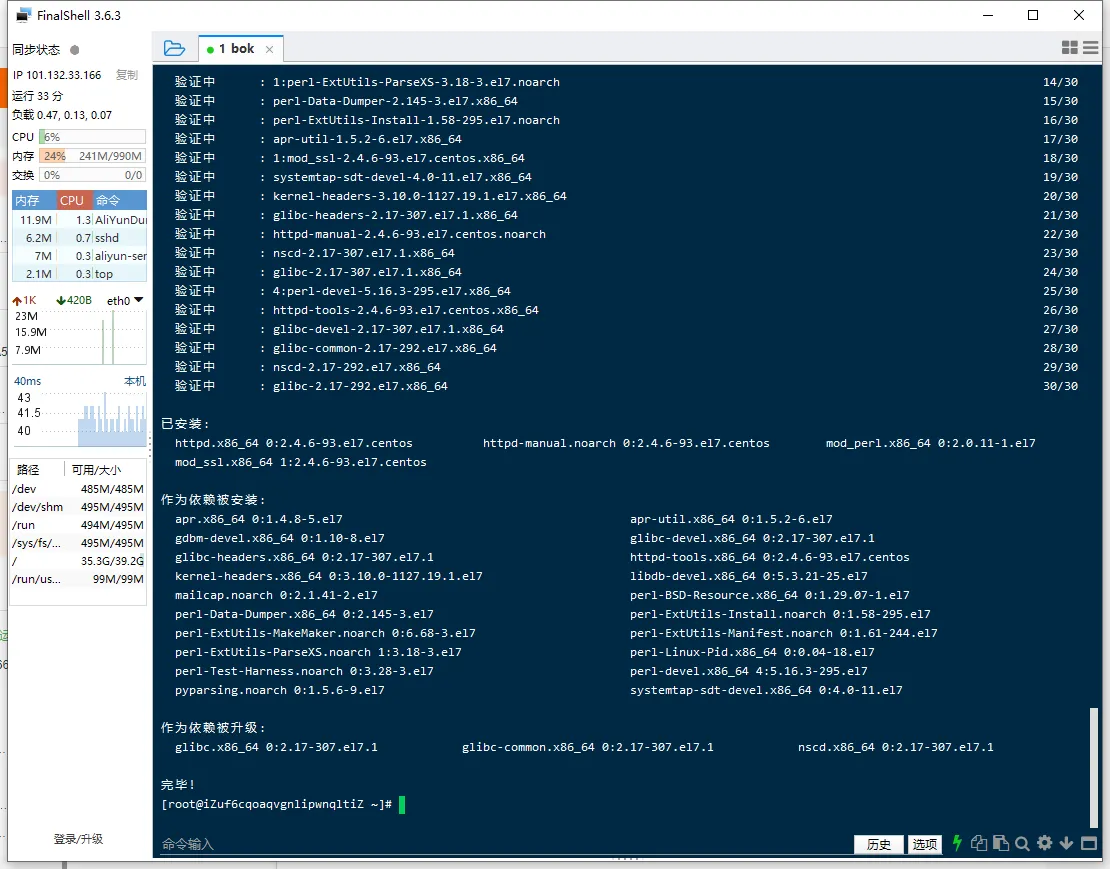
Task: Select the /dev/shm disk row
Action: [x=79, y=507]
